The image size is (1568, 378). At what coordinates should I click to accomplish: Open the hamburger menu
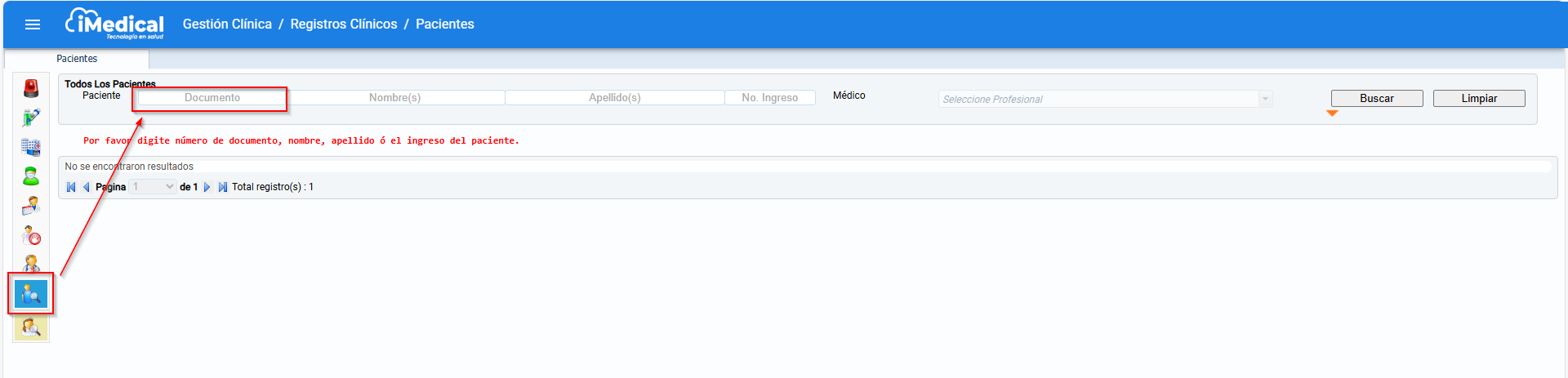(x=33, y=24)
